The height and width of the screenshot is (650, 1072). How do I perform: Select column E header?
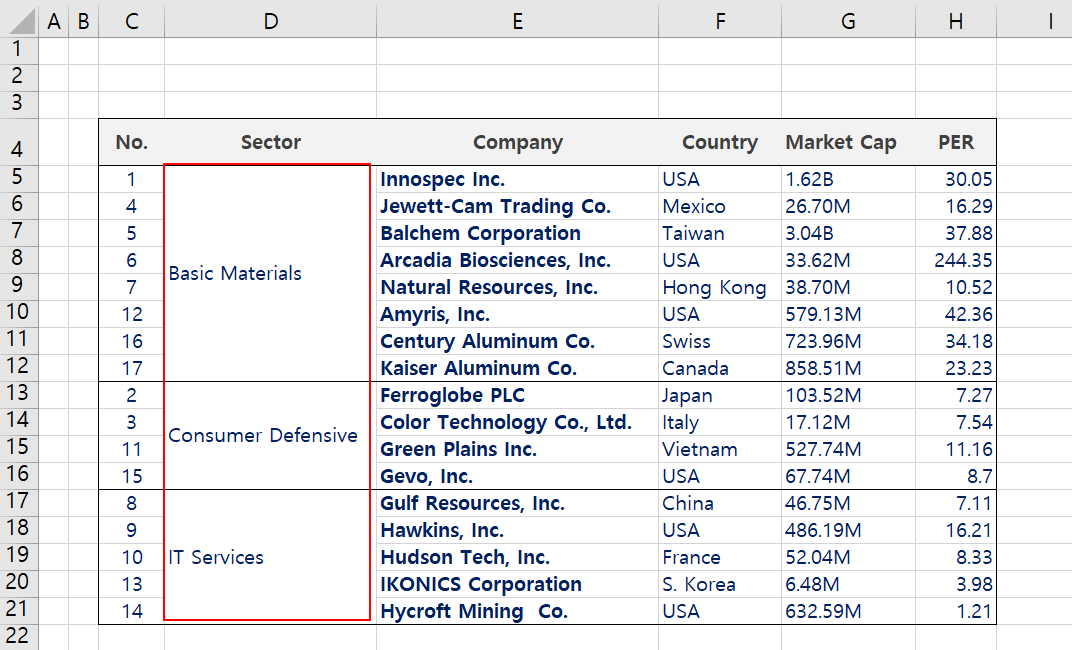point(518,21)
